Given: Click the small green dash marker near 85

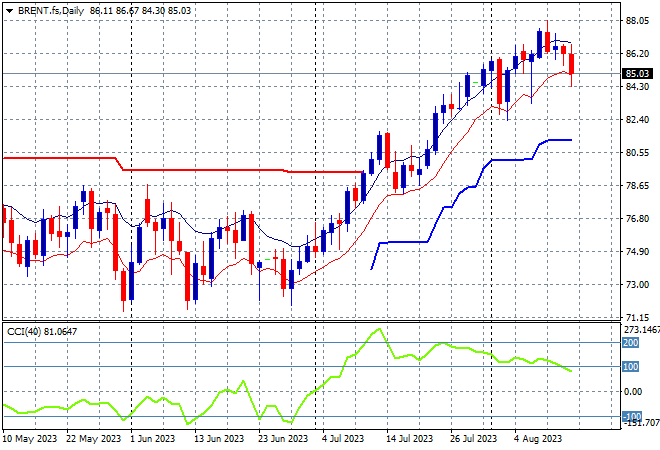Looking at the screenshot, I should pyautogui.click(x=476, y=83).
